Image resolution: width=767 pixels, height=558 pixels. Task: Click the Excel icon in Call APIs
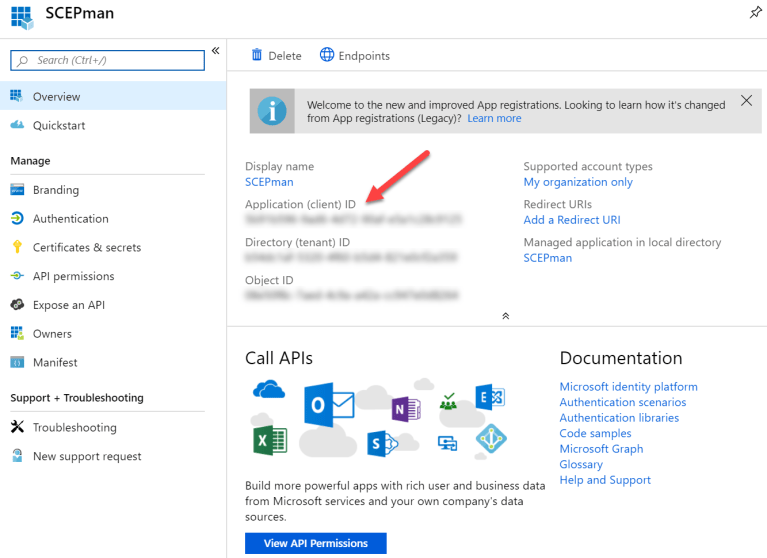(270, 441)
